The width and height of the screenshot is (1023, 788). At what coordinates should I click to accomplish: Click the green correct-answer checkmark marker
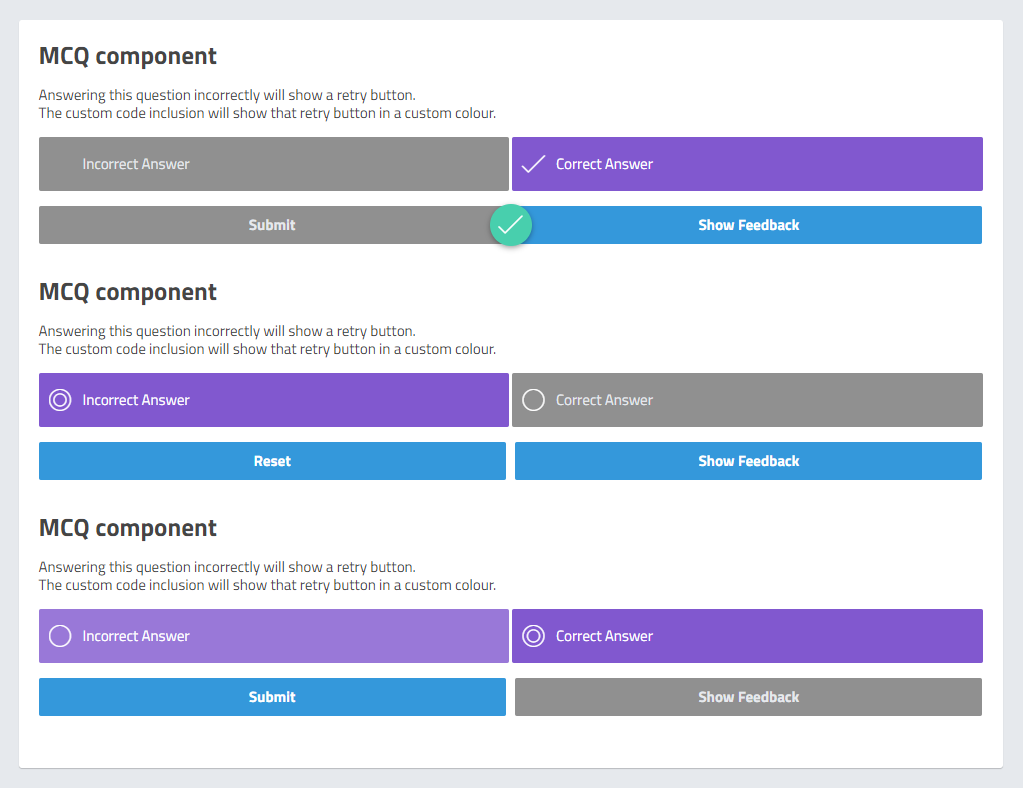[x=511, y=225]
